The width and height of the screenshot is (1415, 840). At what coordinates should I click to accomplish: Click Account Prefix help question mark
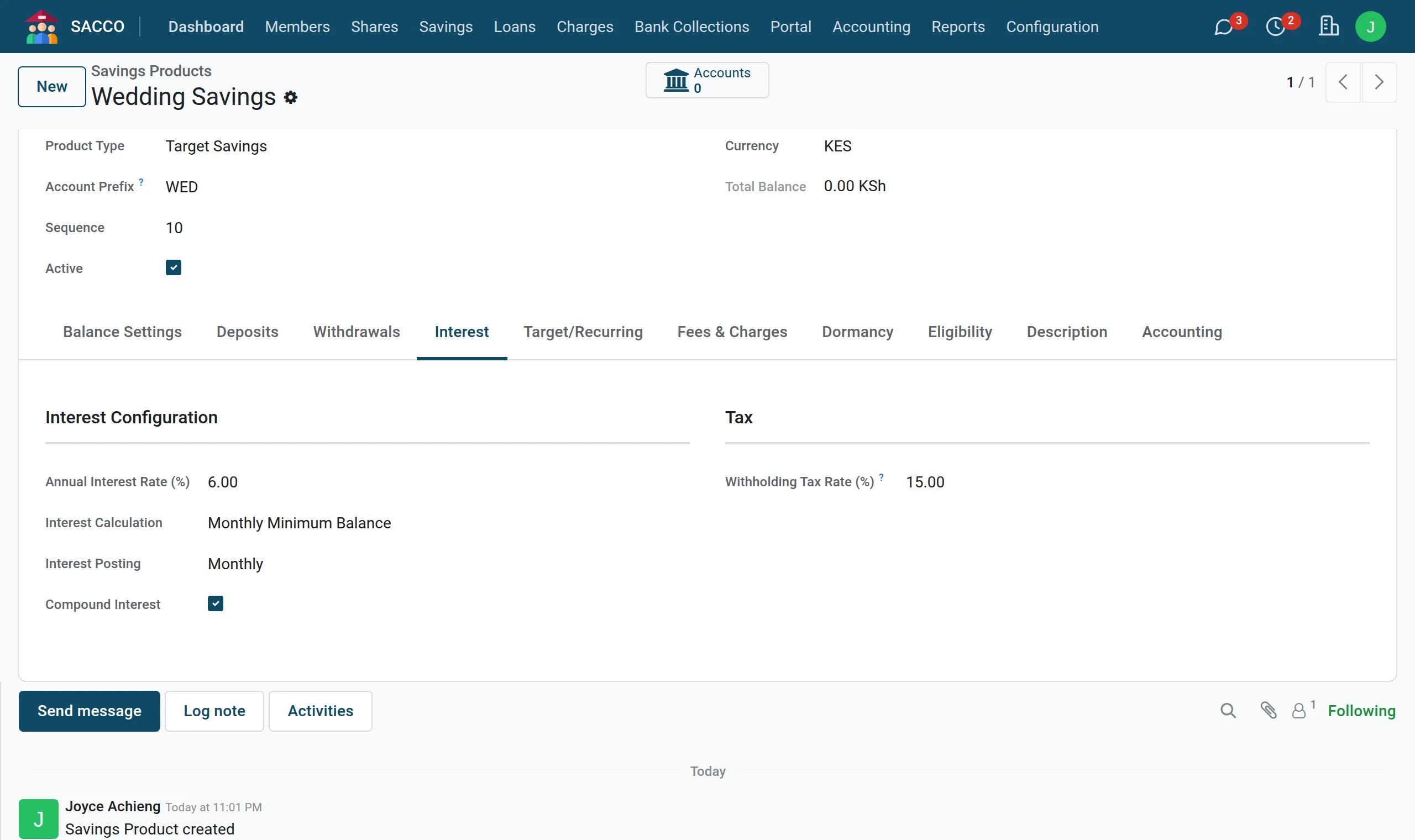coord(141,182)
